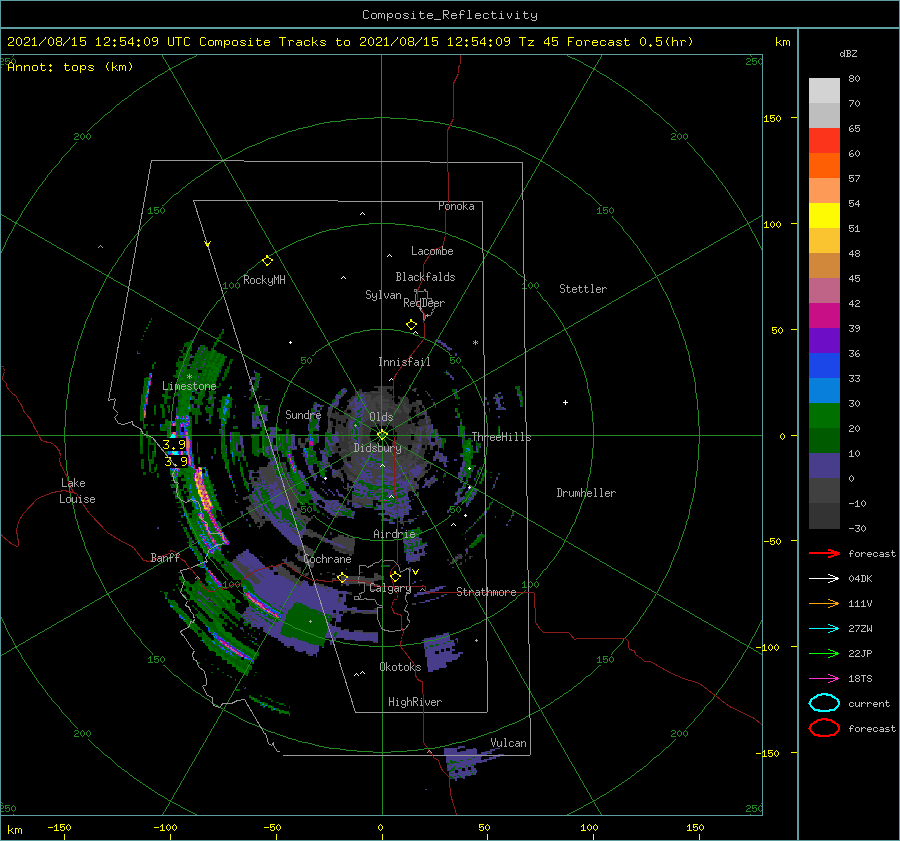Select the 80 dBZ light gray swatch
Image resolution: width=900 pixels, height=841 pixels.
pyautogui.click(x=824, y=90)
